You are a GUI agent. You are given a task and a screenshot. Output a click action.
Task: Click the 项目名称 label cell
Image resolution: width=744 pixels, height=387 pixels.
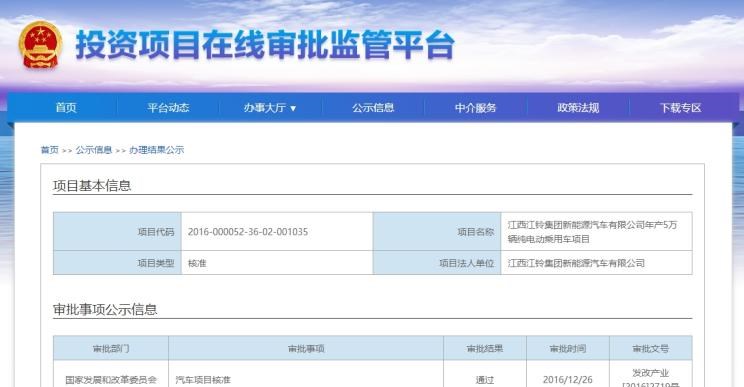[437, 231]
